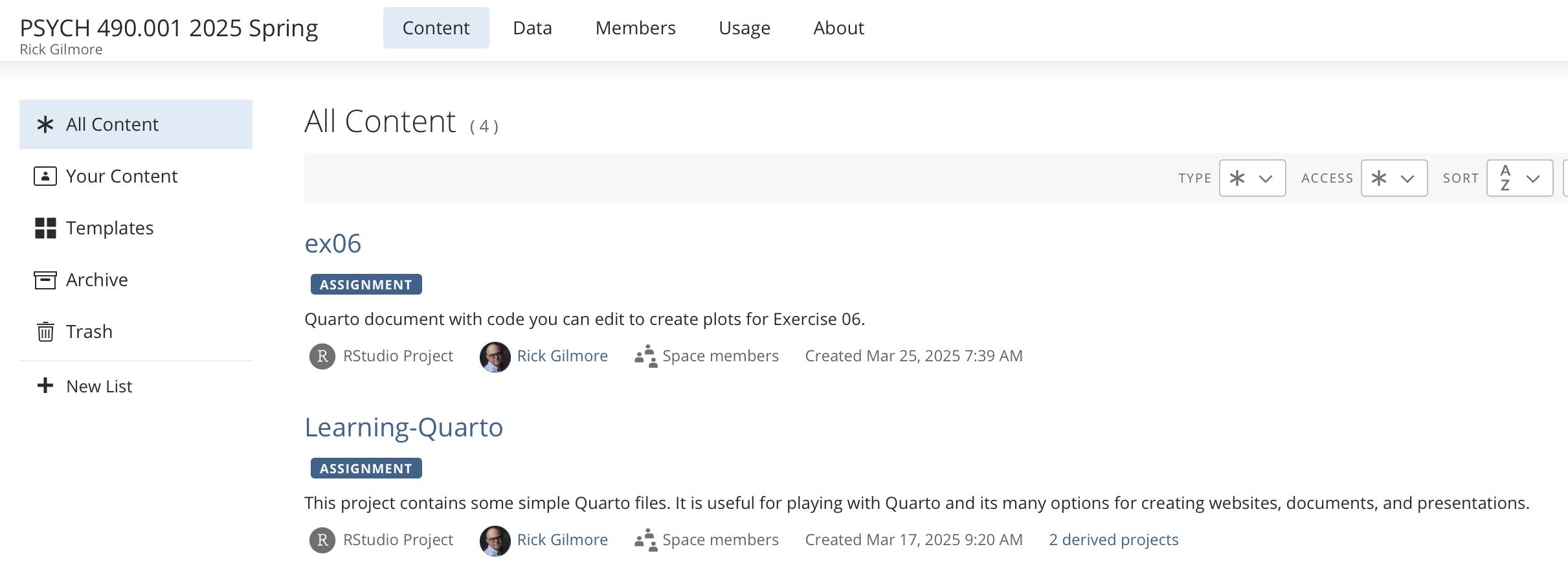Expand the SORT order dropdown
Viewport: 1568px width, 584px height.
click(x=1519, y=178)
